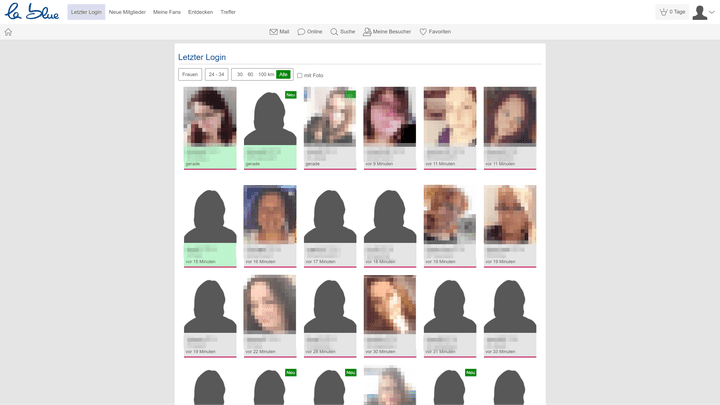This screenshot has width=720, height=405.
Task: Open Mail via the envelope icon
Action: pos(274,32)
